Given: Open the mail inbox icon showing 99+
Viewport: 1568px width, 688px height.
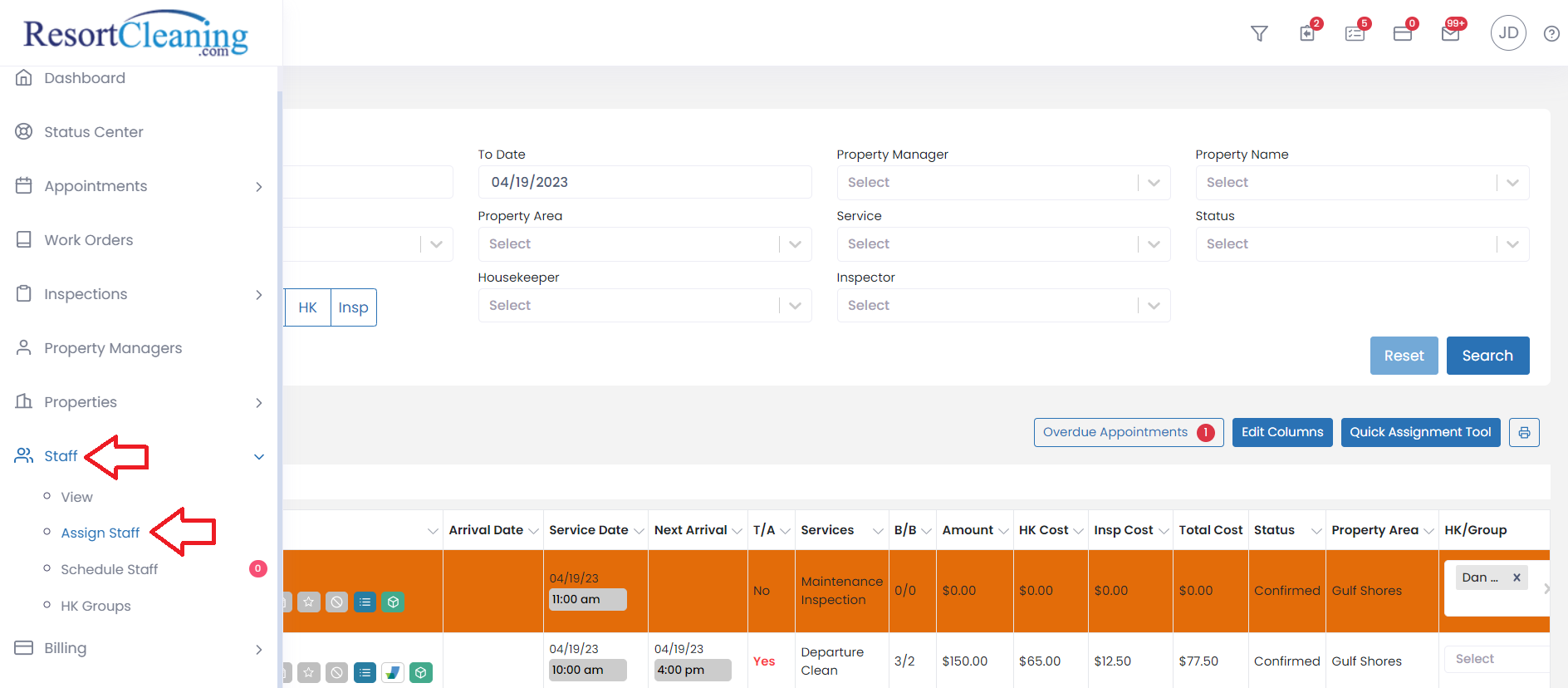Looking at the screenshot, I should tap(1450, 33).
